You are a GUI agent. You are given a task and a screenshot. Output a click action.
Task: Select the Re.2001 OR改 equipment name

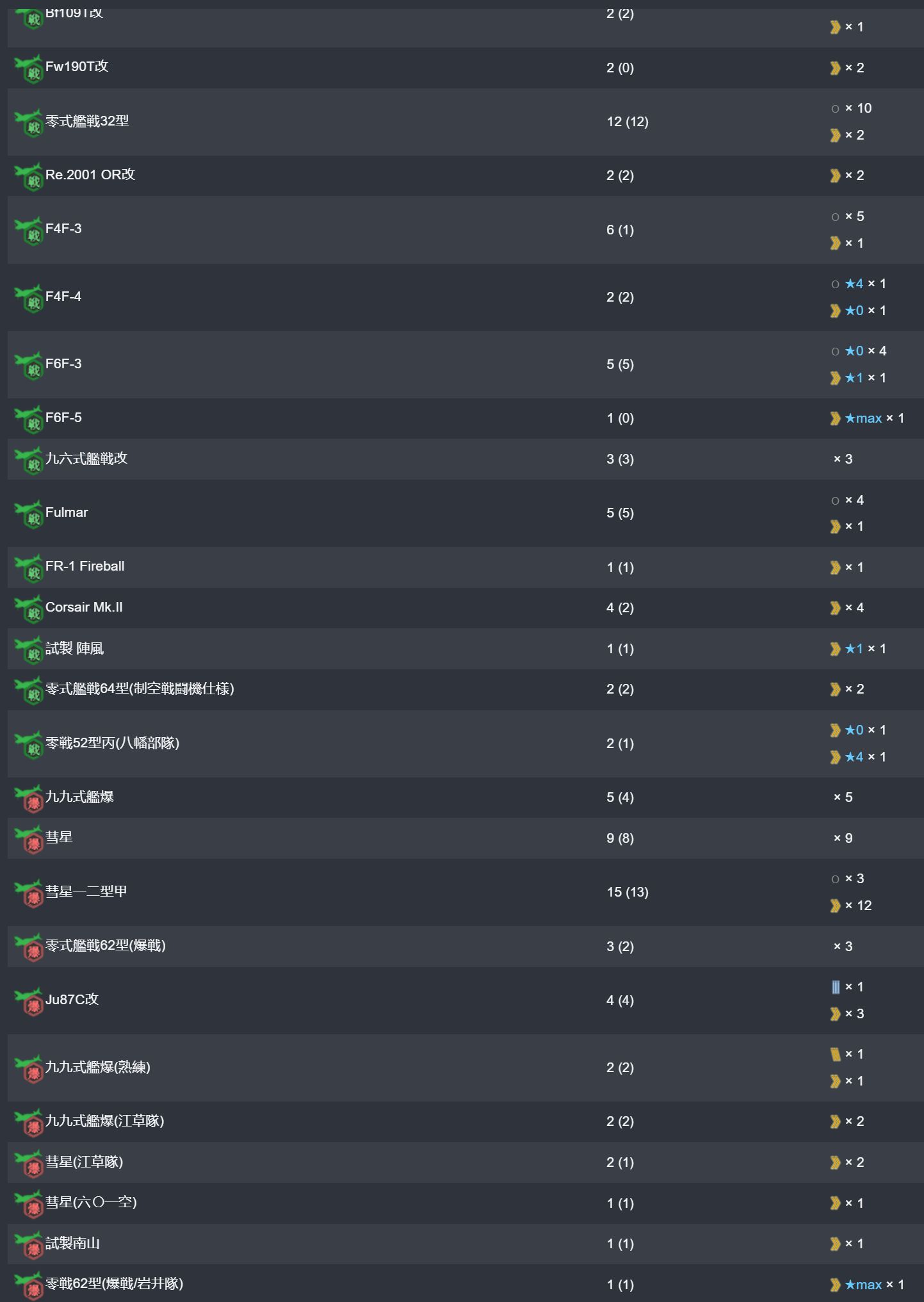90,175
